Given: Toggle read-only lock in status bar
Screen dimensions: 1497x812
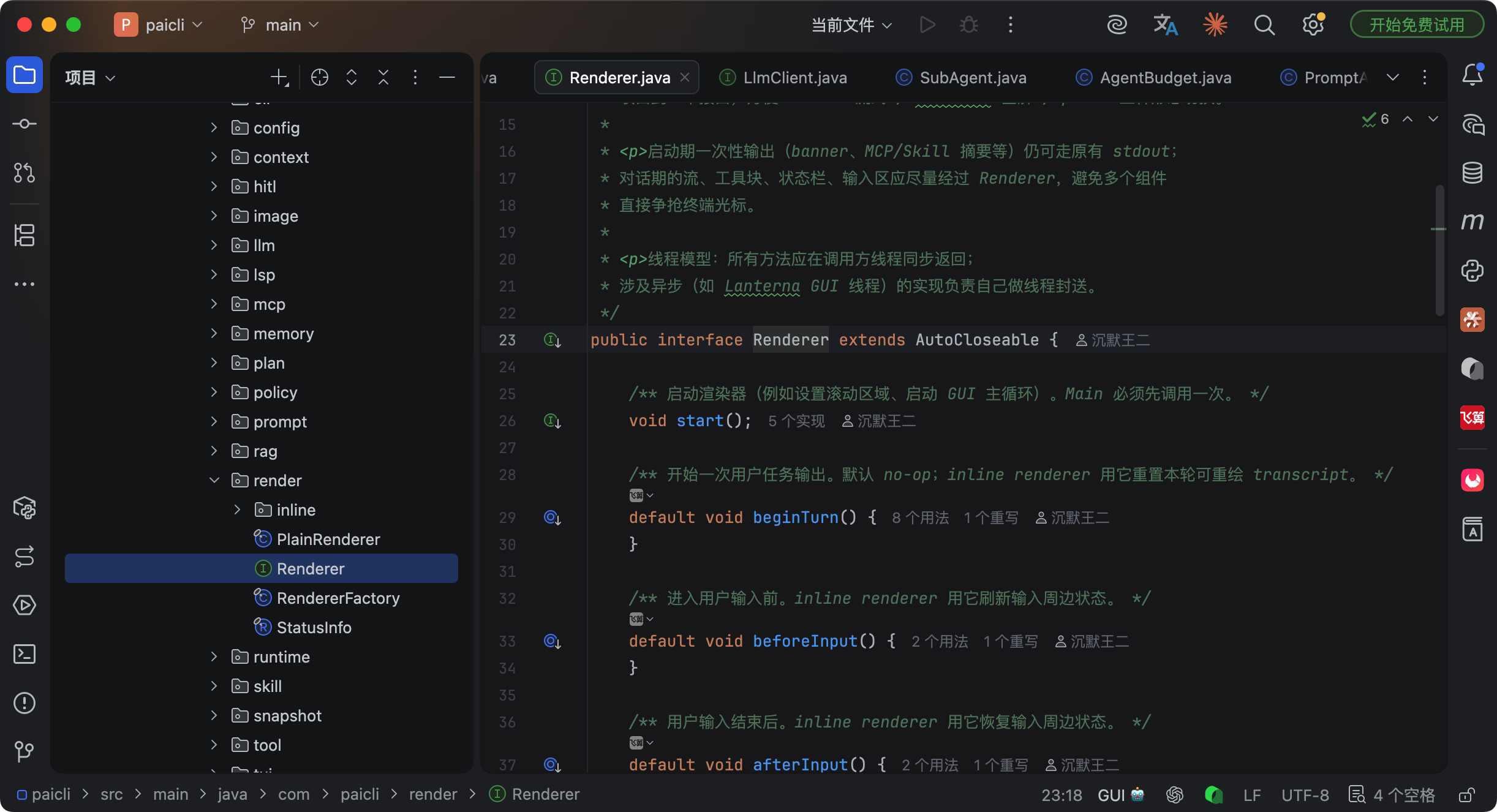Looking at the screenshot, I should [1466, 795].
